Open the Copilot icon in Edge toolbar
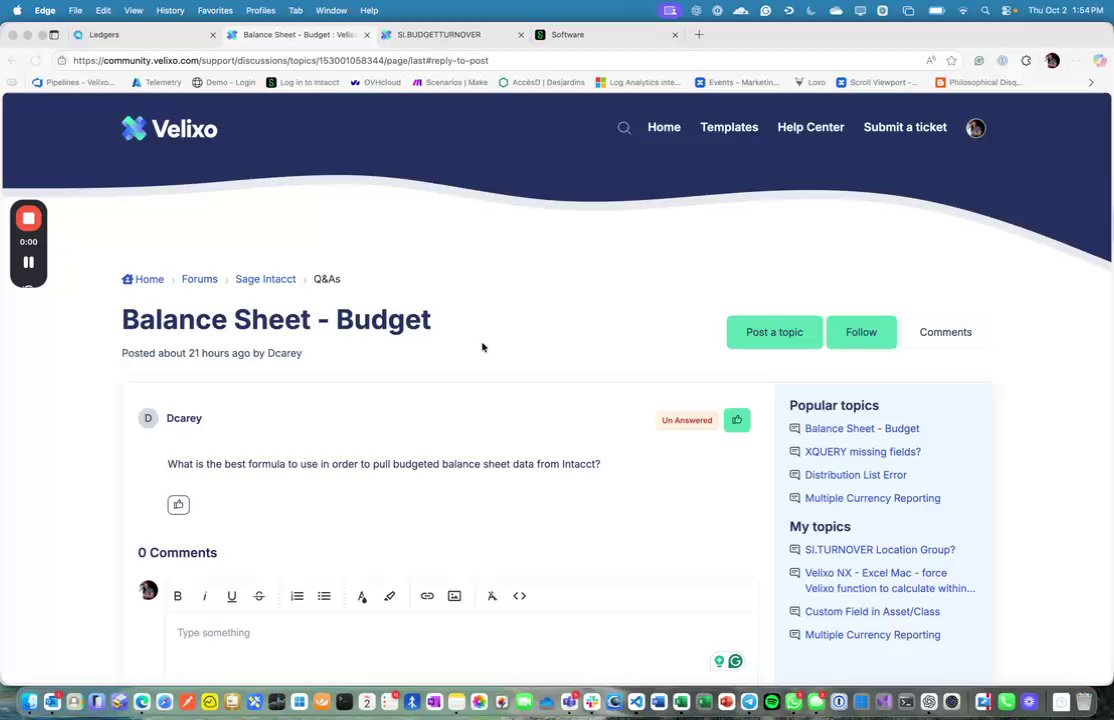The width and height of the screenshot is (1114, 720). click(1099, 60)
